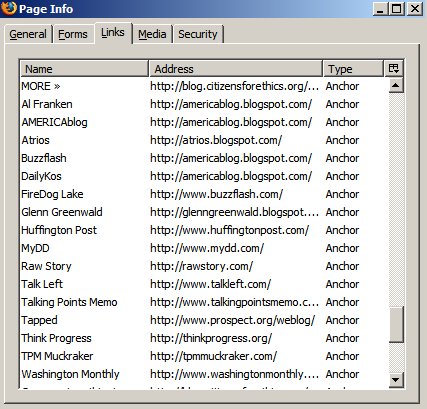The height and width of the screenshot is (409, 427).
Task: Switch to the Forms tab
Action: (73, 34)
